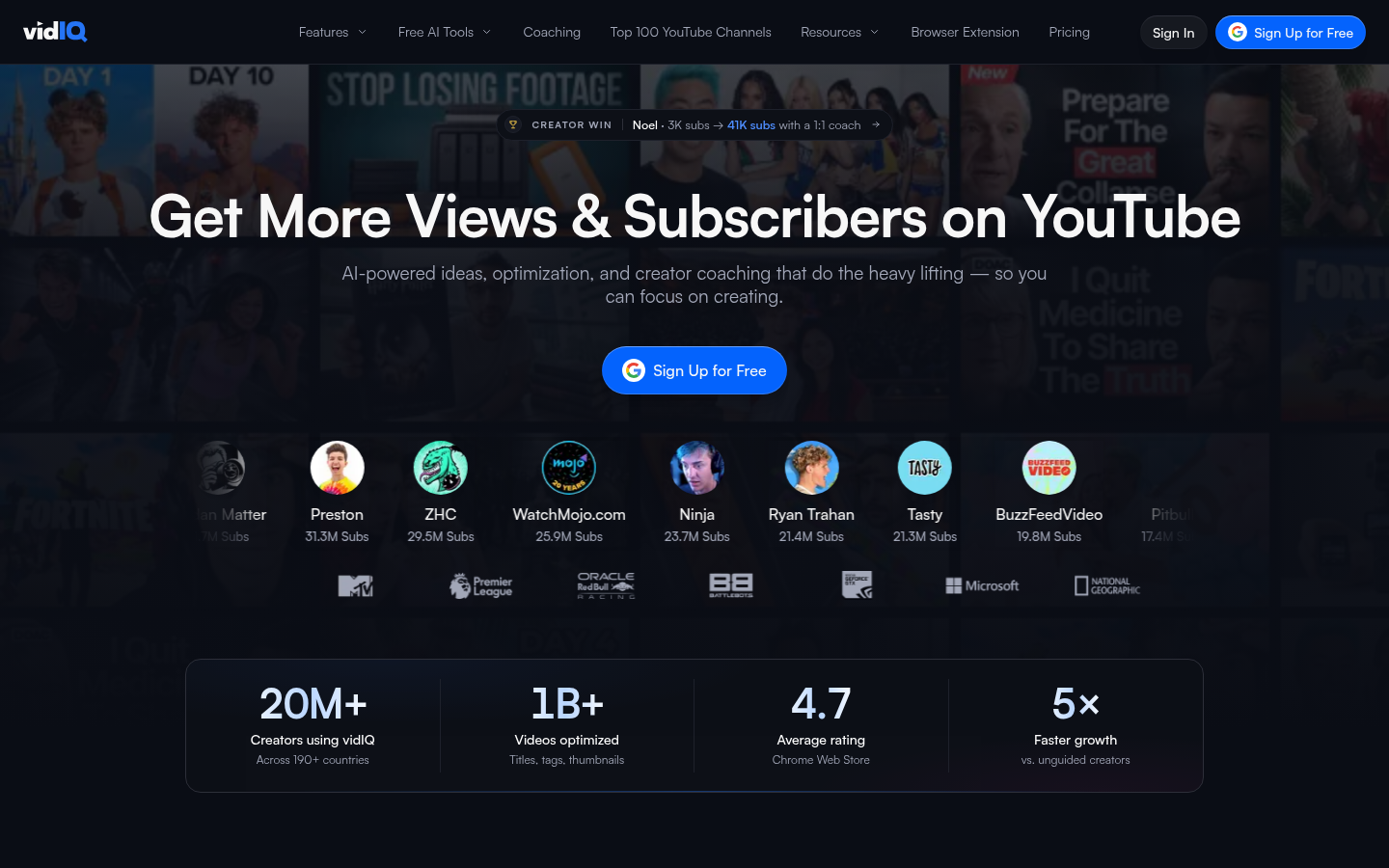Viewport: 1389px width, 868px height.
Task: Click the Ryan Trahan channel avatar
Action: tap(811, 468)
